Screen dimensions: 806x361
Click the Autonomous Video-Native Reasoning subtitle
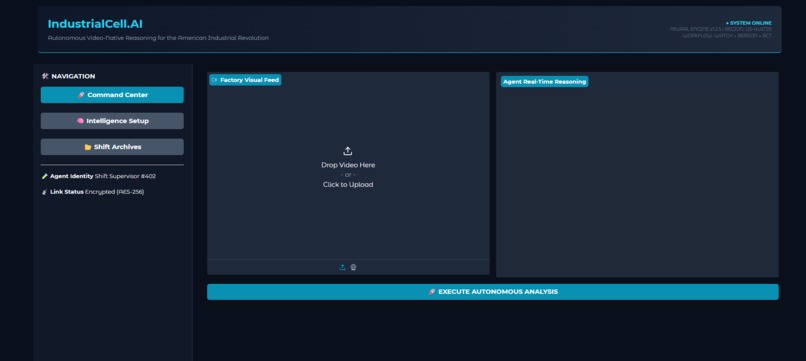(x=158, y=38)
